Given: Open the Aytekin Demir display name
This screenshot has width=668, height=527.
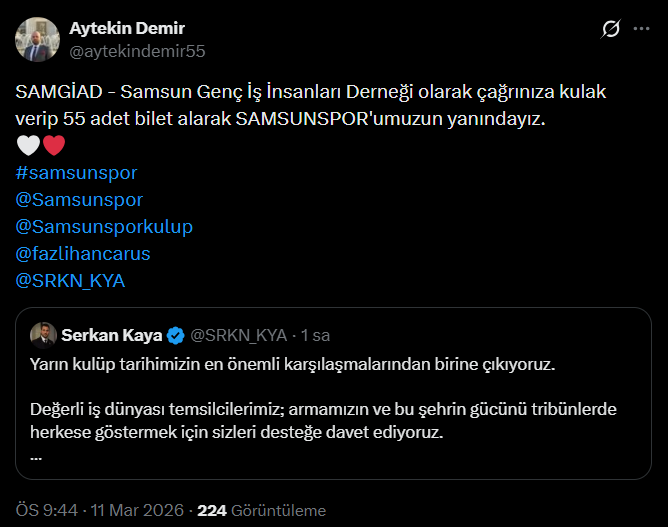Looking at the screenshot, I should point(126,28).
